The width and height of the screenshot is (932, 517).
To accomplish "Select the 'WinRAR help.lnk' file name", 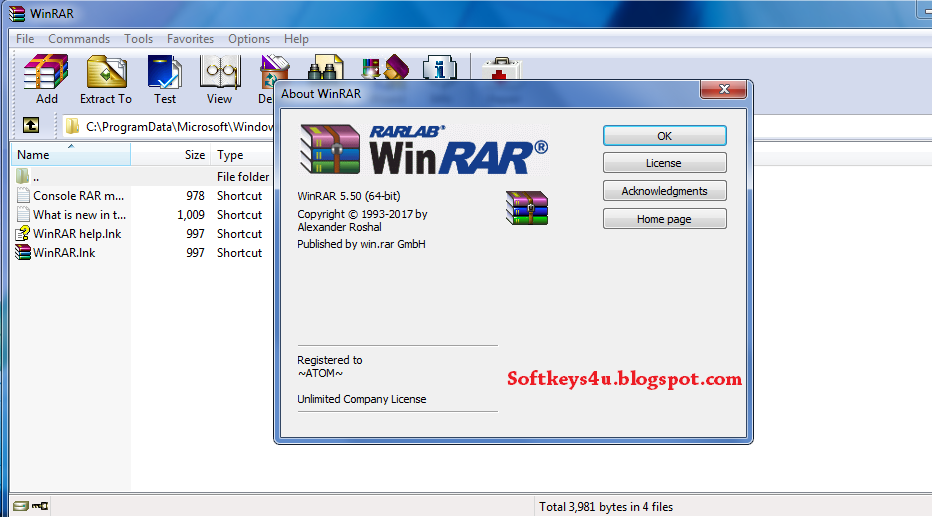I will pyautogui.click(x=77, y=234).
